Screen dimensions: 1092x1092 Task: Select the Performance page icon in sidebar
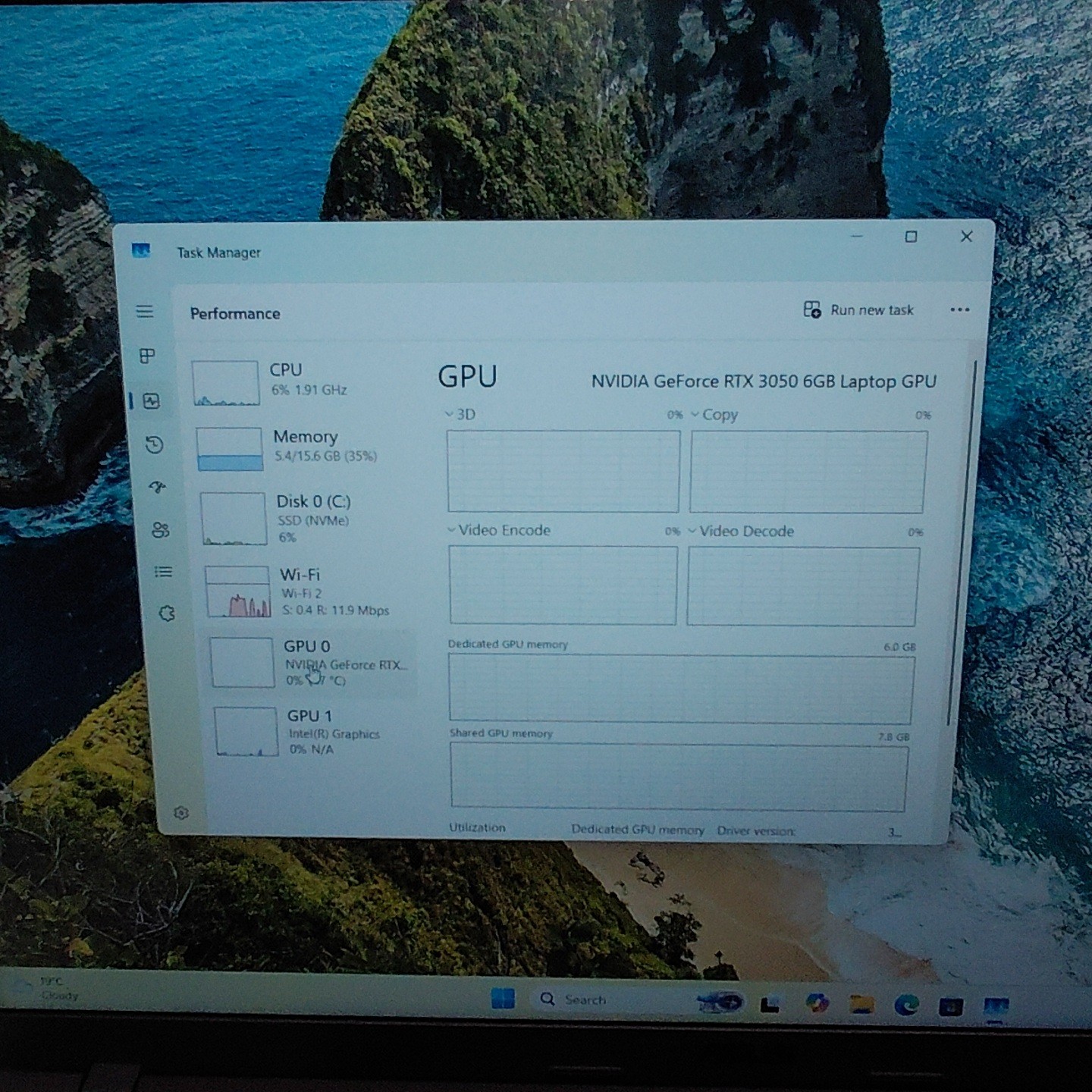tap(151, 400)
